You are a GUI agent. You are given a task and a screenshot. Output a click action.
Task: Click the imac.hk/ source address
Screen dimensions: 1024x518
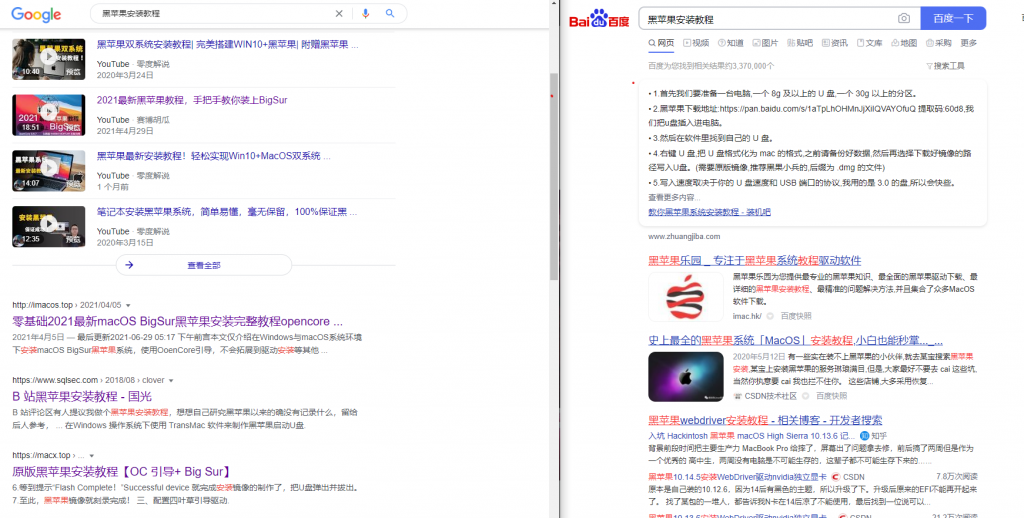(x=746, y=316)
